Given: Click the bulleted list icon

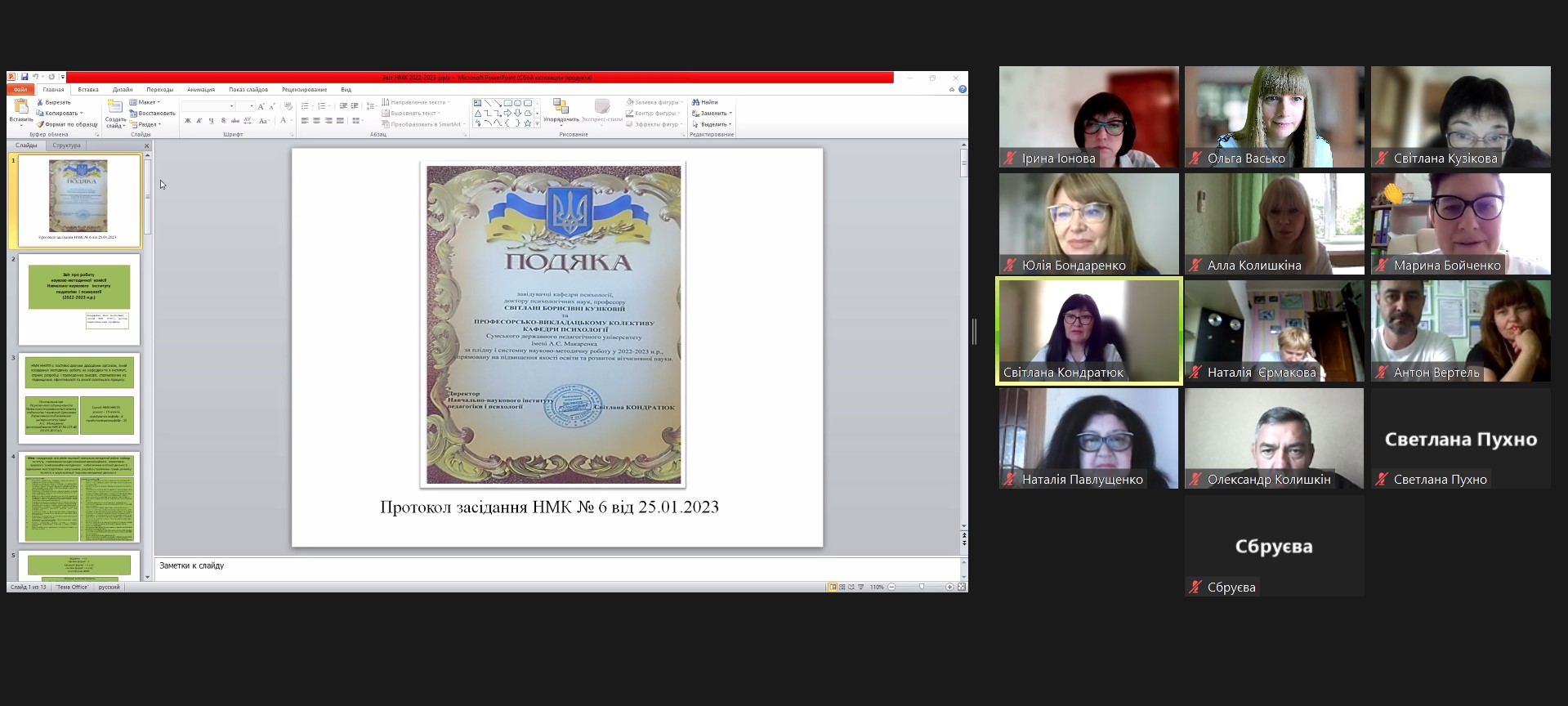Looking at the screenshot, I should (305, 106).
